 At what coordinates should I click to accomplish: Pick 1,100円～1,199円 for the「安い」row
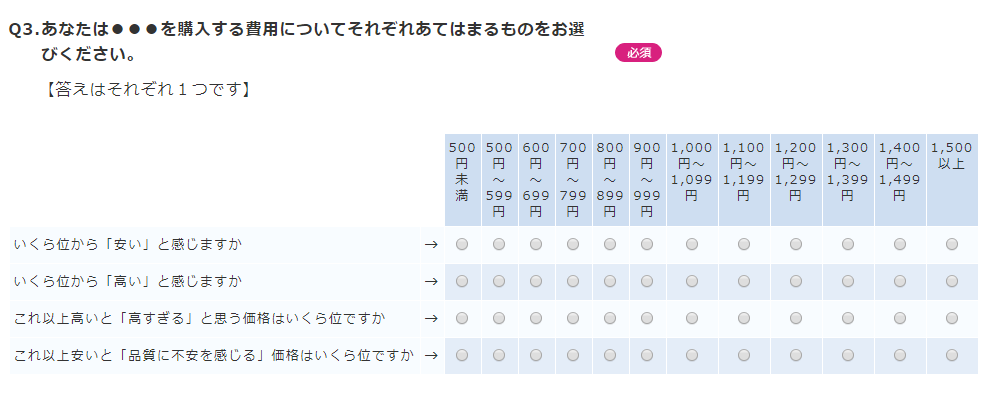(x=744, y=244)
